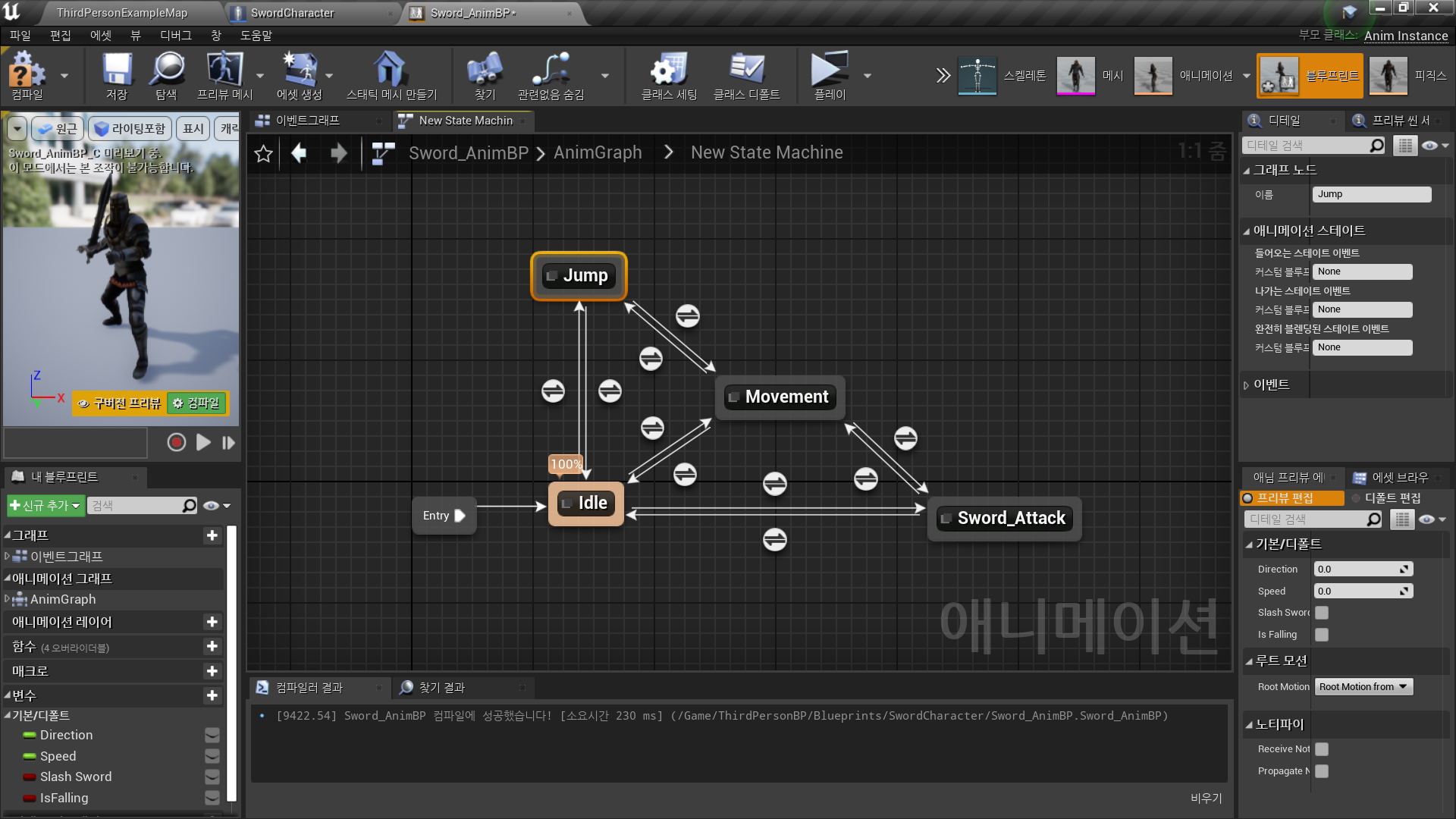Save the Sword_AnimBP asset
Viewport: 1456px width, 819px height.
click(115, 75)
